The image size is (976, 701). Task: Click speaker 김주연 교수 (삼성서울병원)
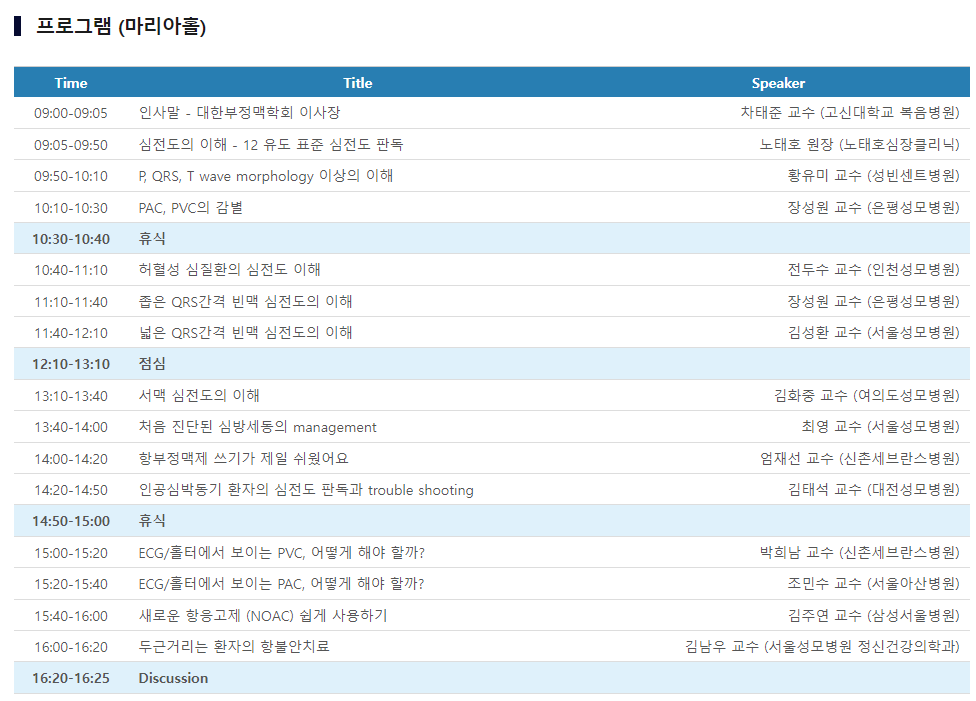(873, 615)
